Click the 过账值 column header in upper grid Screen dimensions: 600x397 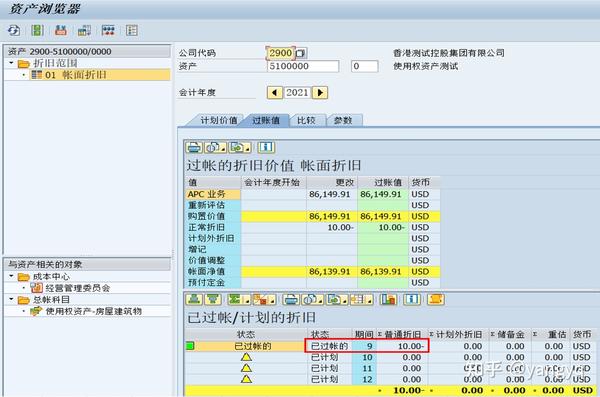pos(383,183)
